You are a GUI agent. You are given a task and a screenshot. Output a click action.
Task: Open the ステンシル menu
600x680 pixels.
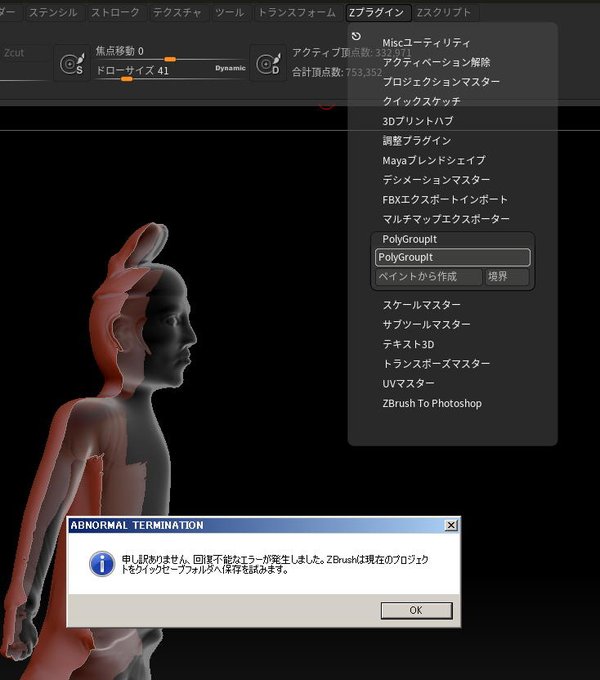(53, 13)
